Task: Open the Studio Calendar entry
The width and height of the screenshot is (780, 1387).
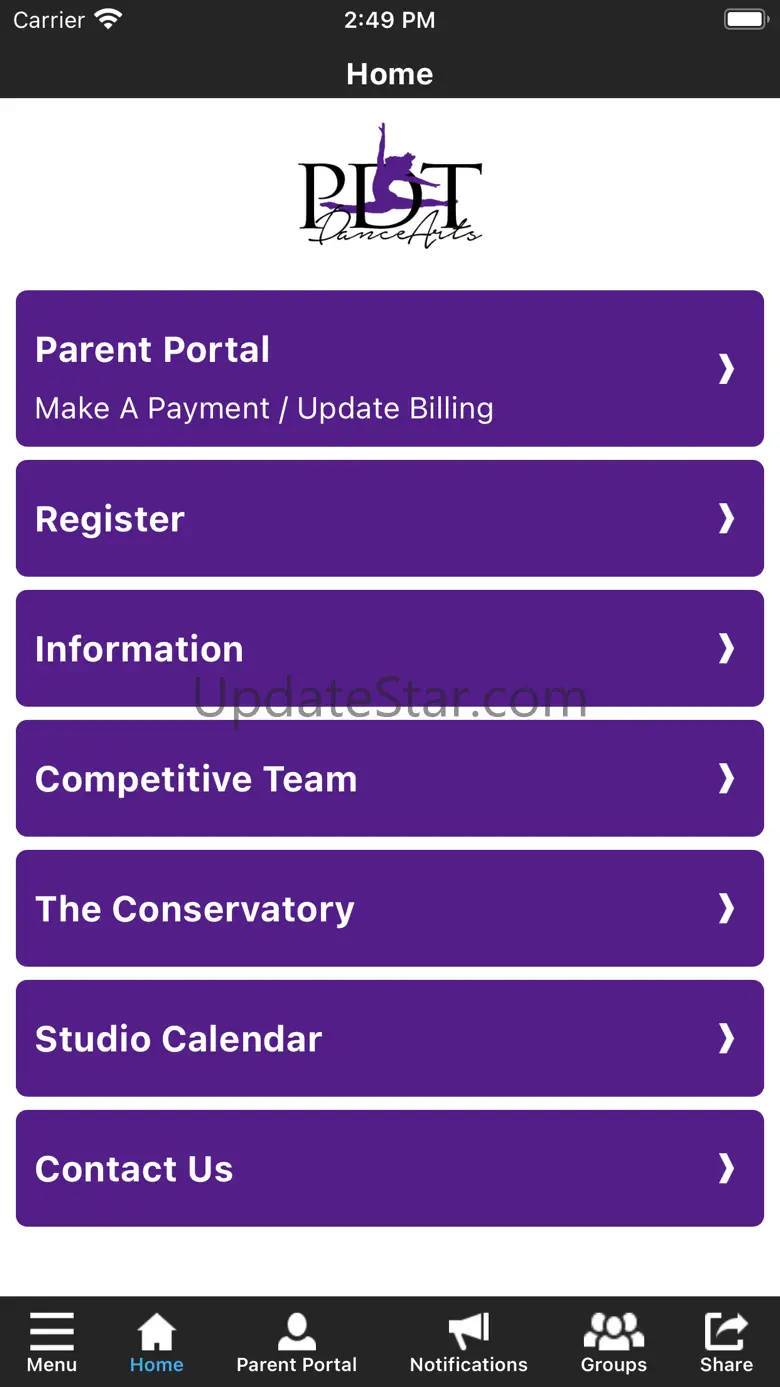Action: click(x=390, y=1038)
